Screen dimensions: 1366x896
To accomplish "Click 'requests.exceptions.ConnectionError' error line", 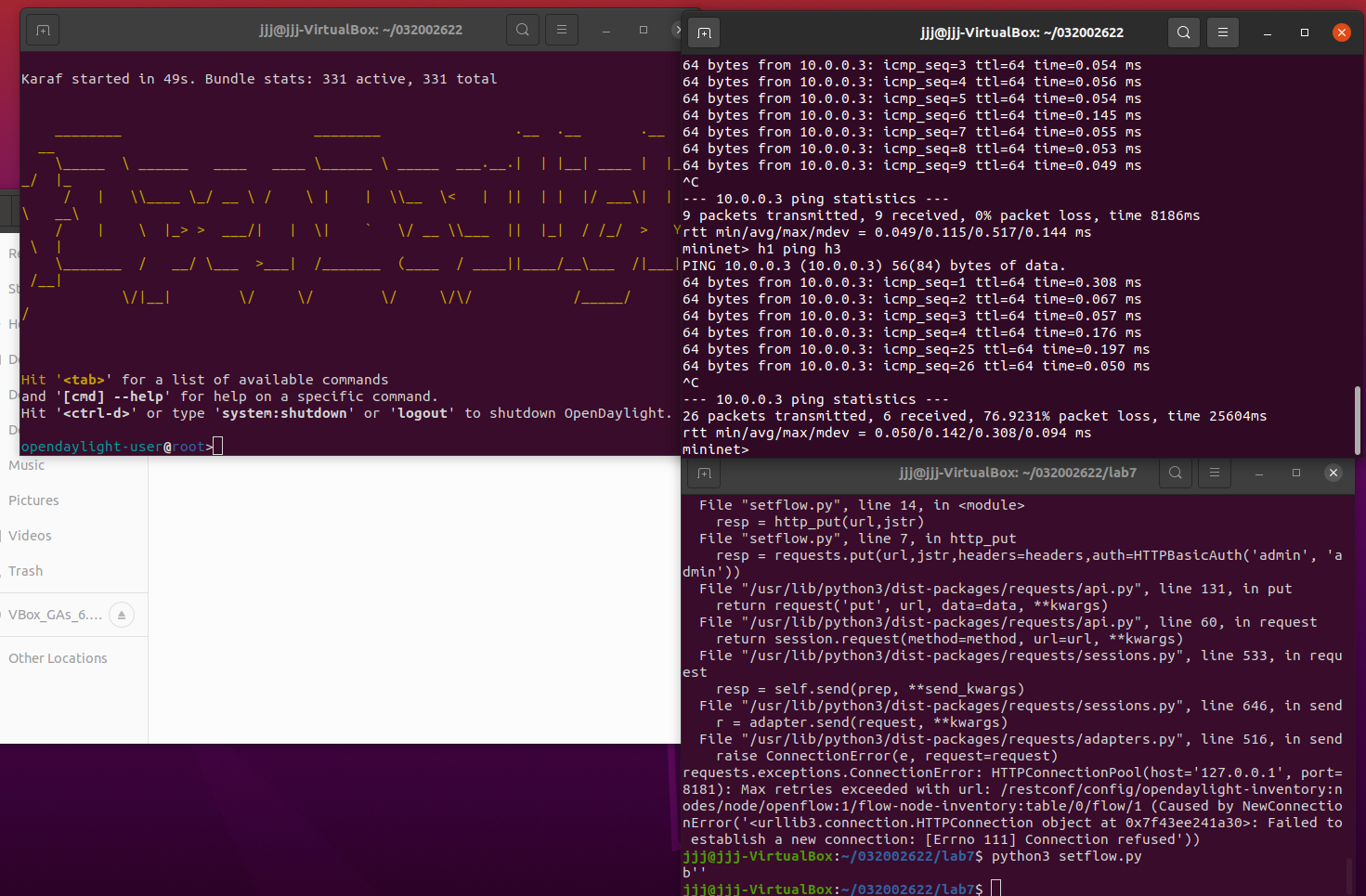I will [x=1012, y=773].
